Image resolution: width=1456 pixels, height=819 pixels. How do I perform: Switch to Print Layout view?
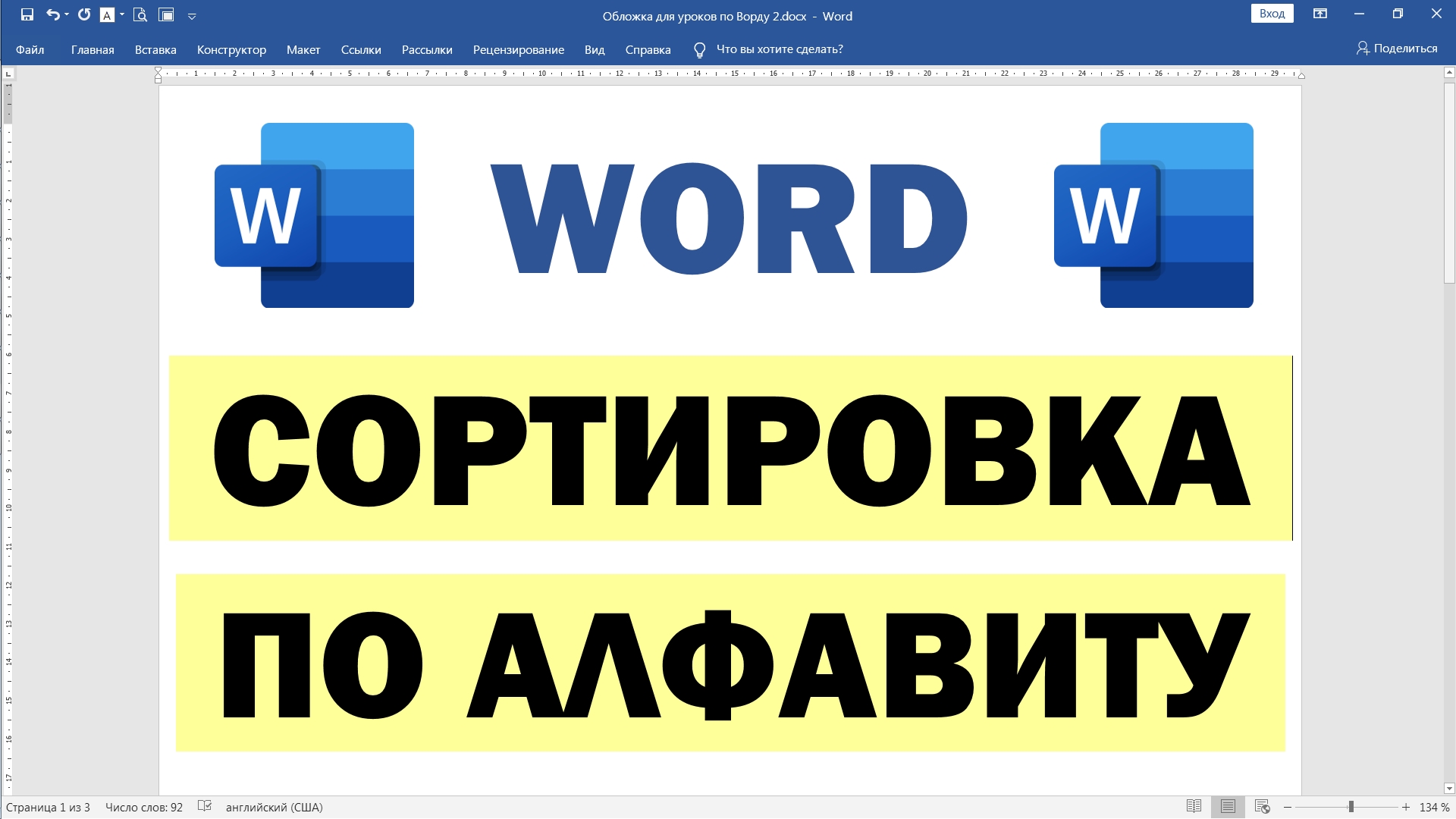point(1228,807)
